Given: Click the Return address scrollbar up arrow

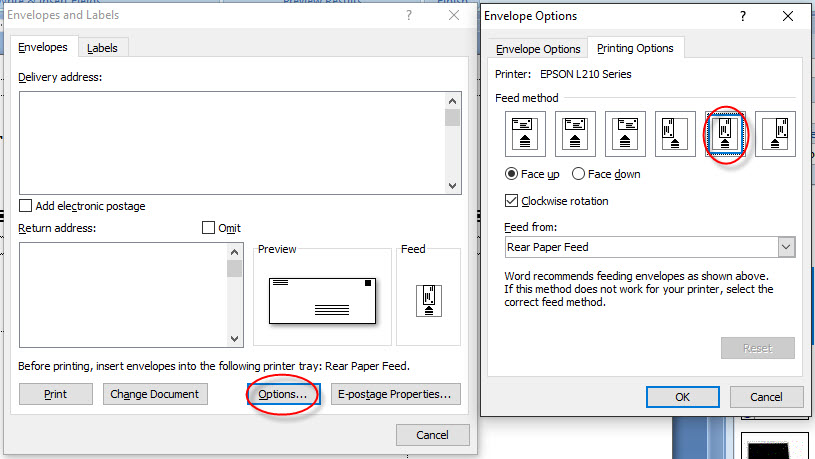Looking at the screenshot, I should coord(234,252).
